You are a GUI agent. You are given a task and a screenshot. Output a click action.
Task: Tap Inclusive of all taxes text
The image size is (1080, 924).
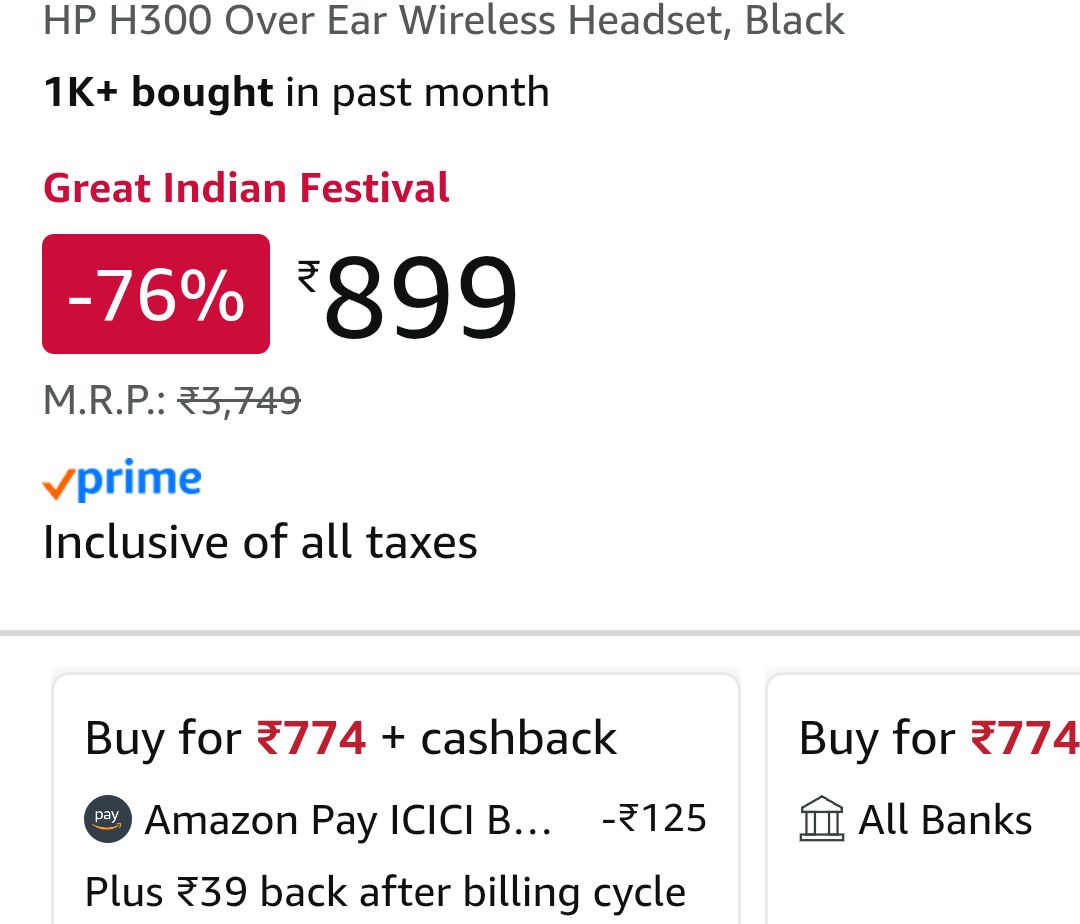click(x=260, y=542)
